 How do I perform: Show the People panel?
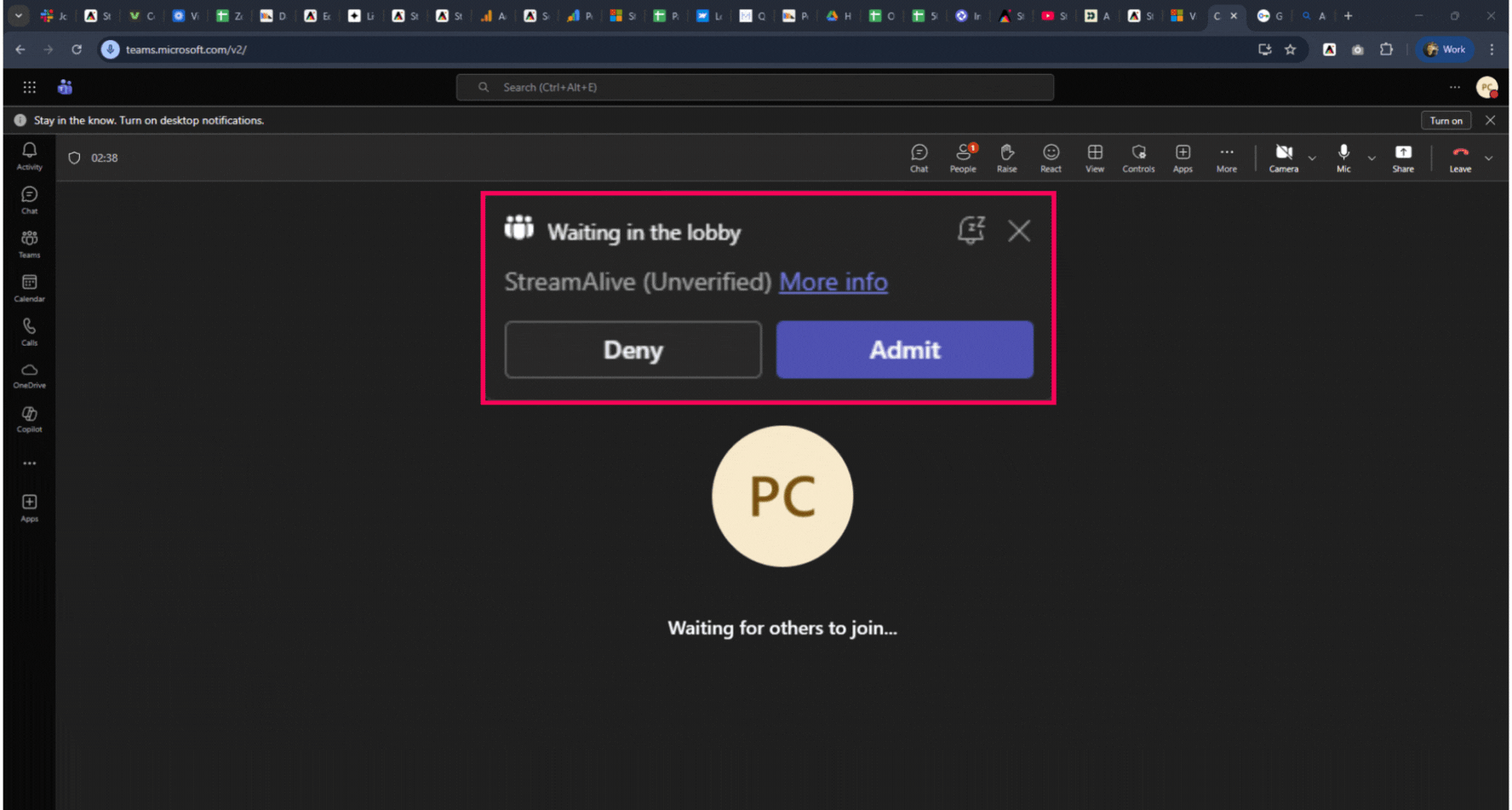point(963,158)
